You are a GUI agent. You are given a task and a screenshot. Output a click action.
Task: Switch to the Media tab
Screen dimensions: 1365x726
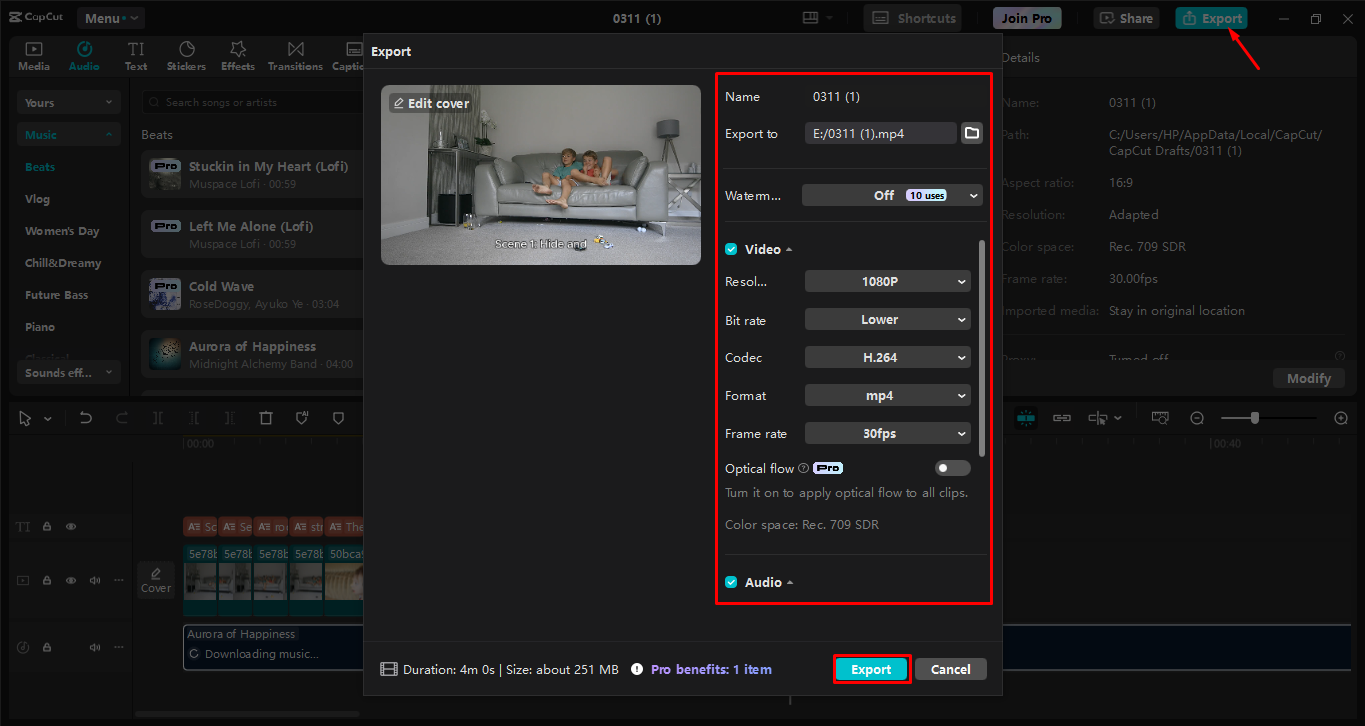(x=34, y=56)
